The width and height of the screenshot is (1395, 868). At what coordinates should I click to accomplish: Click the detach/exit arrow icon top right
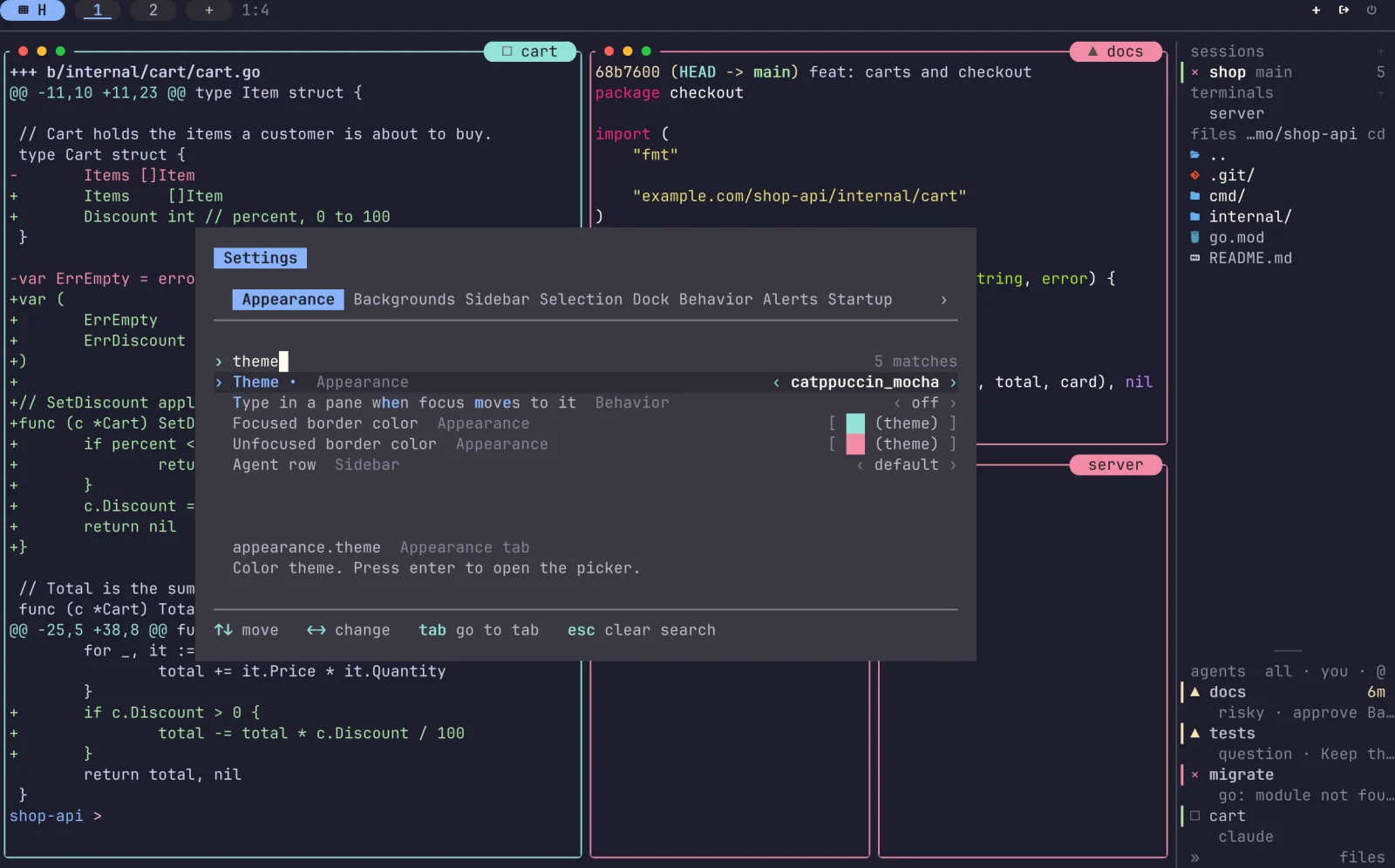point(1344,10)
